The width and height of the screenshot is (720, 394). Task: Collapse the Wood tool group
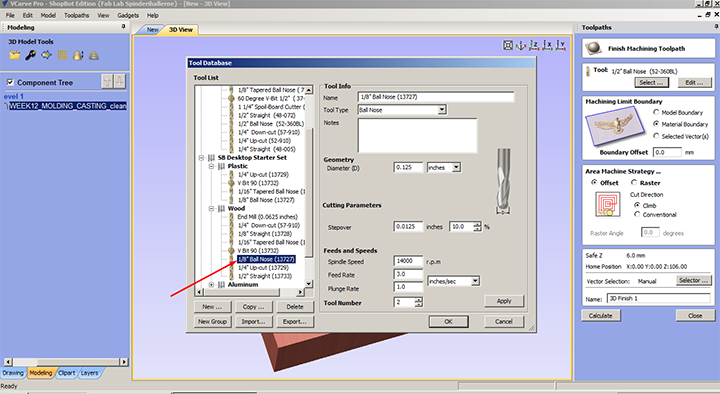[211, 208]
